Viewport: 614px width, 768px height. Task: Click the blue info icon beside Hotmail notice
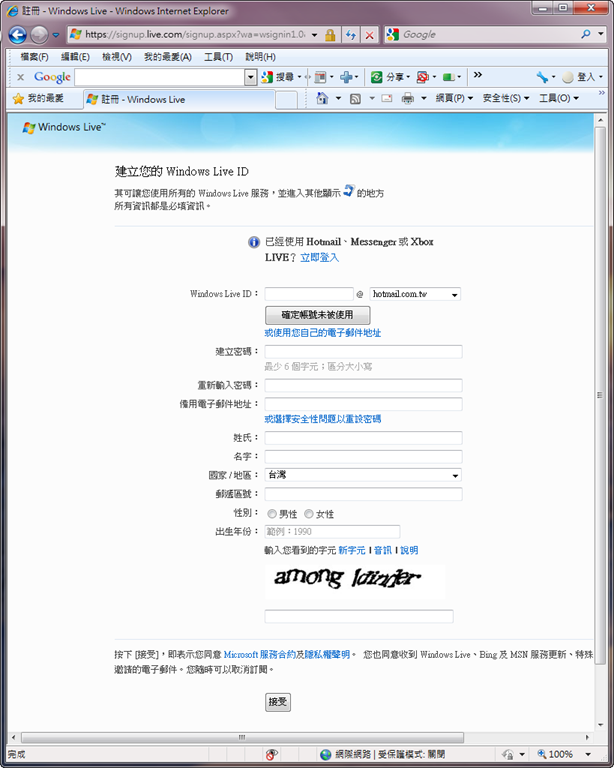click(254, 242)
